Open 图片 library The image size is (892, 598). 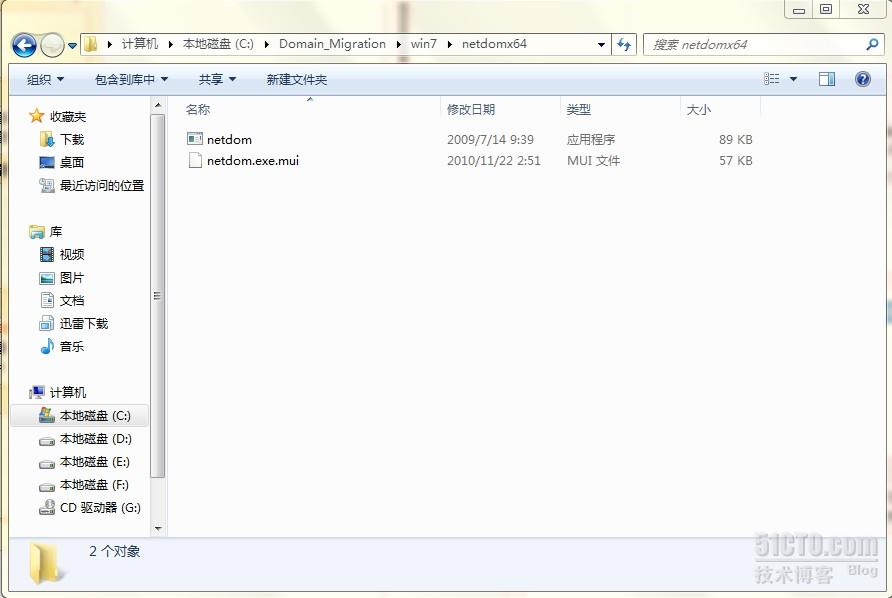[x=72, y=278]
